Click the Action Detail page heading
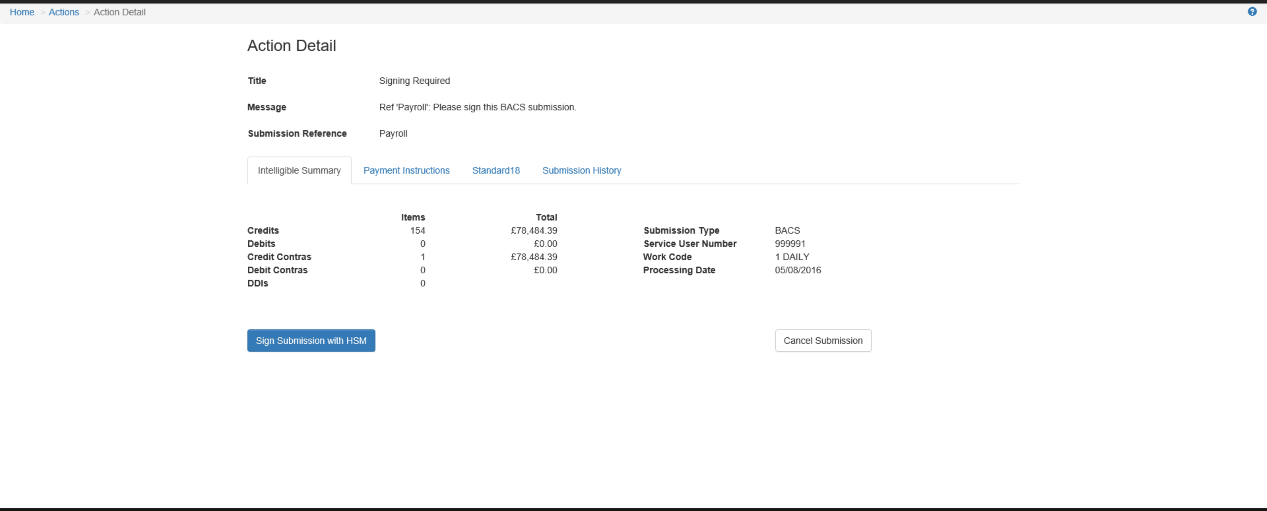The height and width of the screenshot is (511, 1267). [292, 46]
